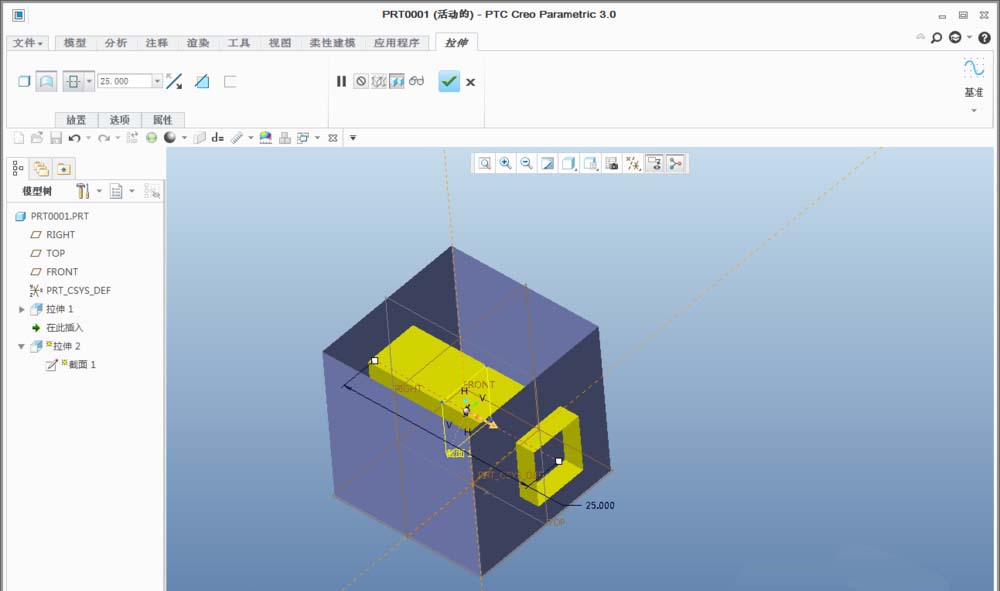This screenshot has width=1000, height=591.
Task: Click the zoom out magnifier icon
Action: pyautogui.click(x=526, y=164)
